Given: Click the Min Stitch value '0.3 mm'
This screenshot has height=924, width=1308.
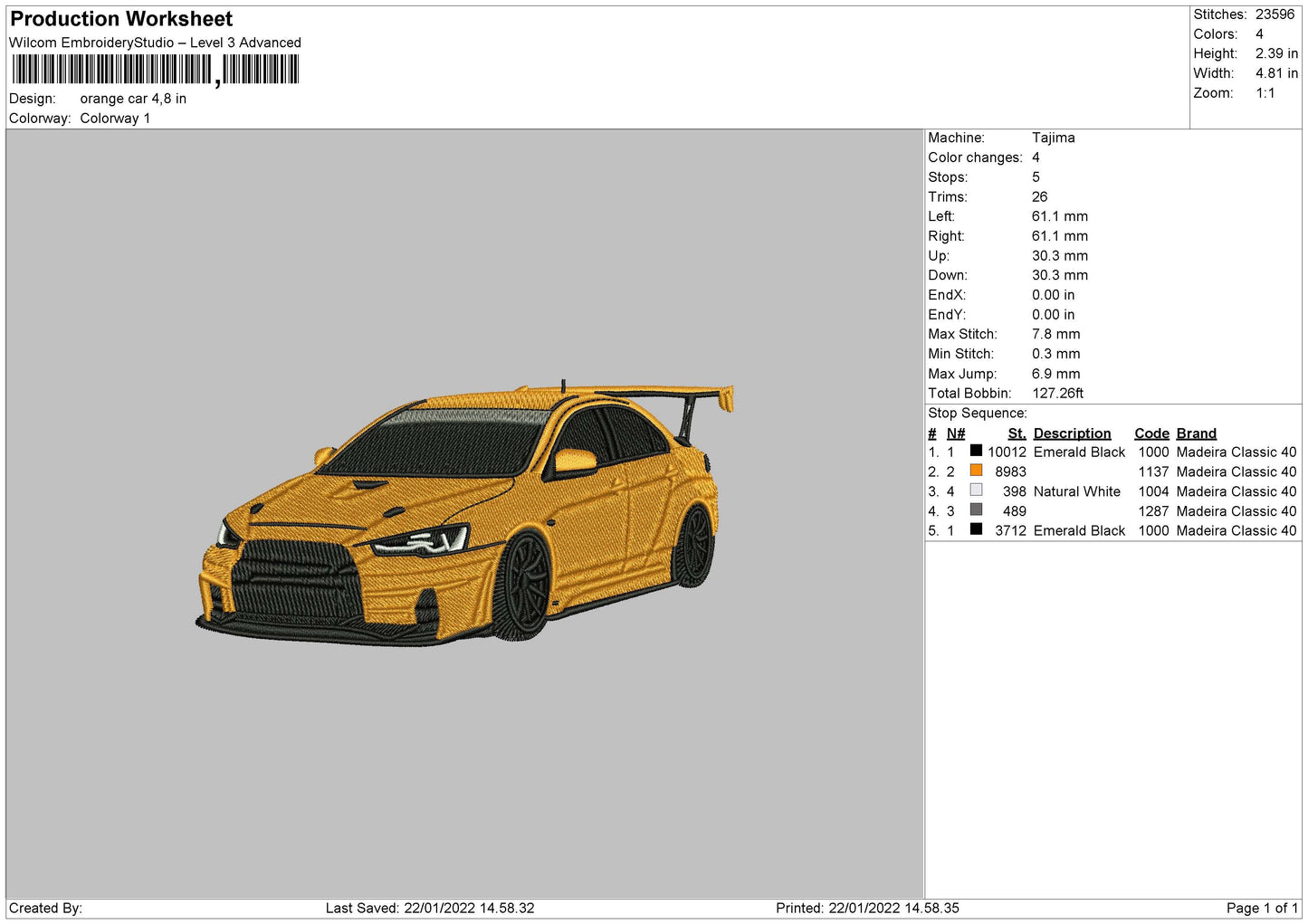Looking at the screenshot, I should [x=1056, y=354].
